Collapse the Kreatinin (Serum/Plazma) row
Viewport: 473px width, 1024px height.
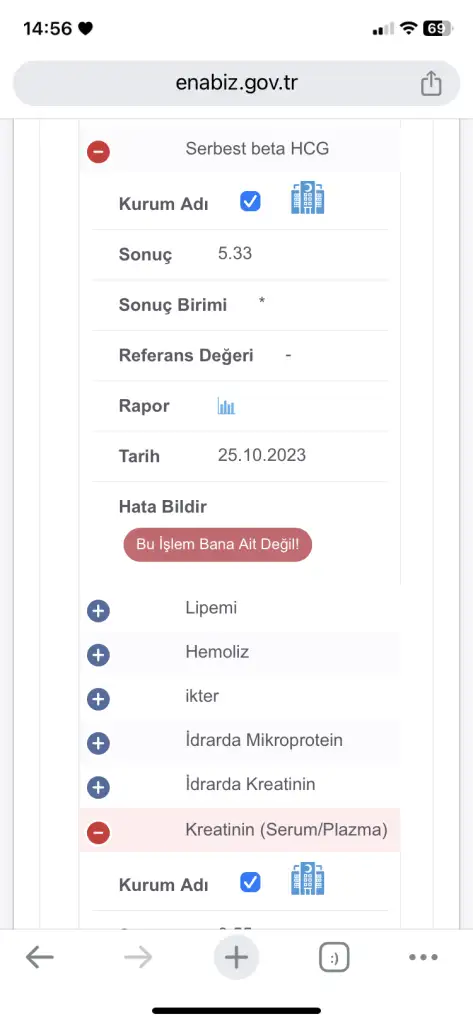tap(99, 833)
